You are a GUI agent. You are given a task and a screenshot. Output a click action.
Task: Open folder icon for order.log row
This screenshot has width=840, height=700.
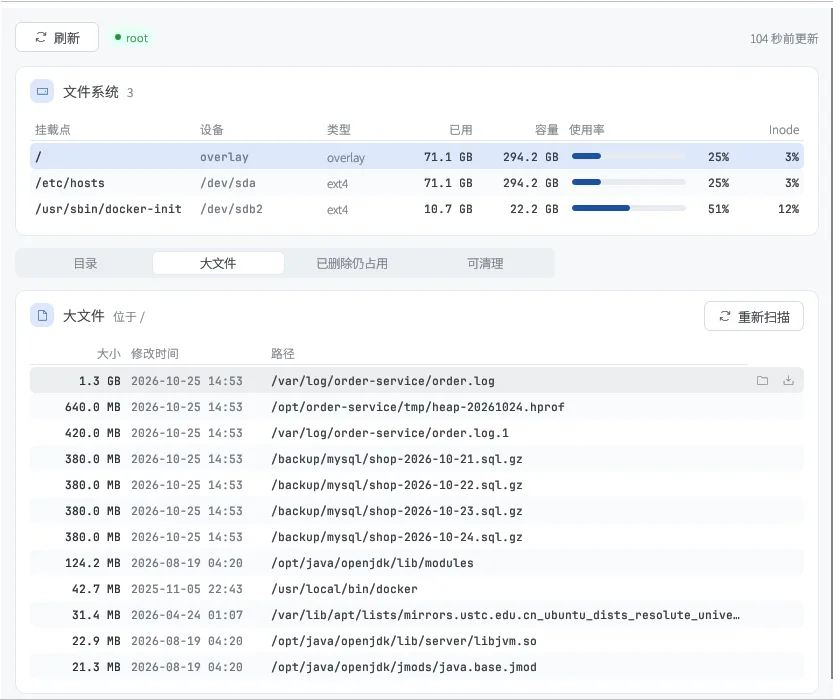click(x=762, y=381)
